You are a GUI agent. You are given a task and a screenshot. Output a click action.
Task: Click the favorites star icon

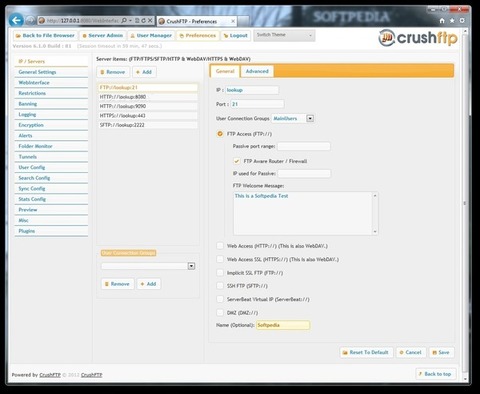(452, 21)
